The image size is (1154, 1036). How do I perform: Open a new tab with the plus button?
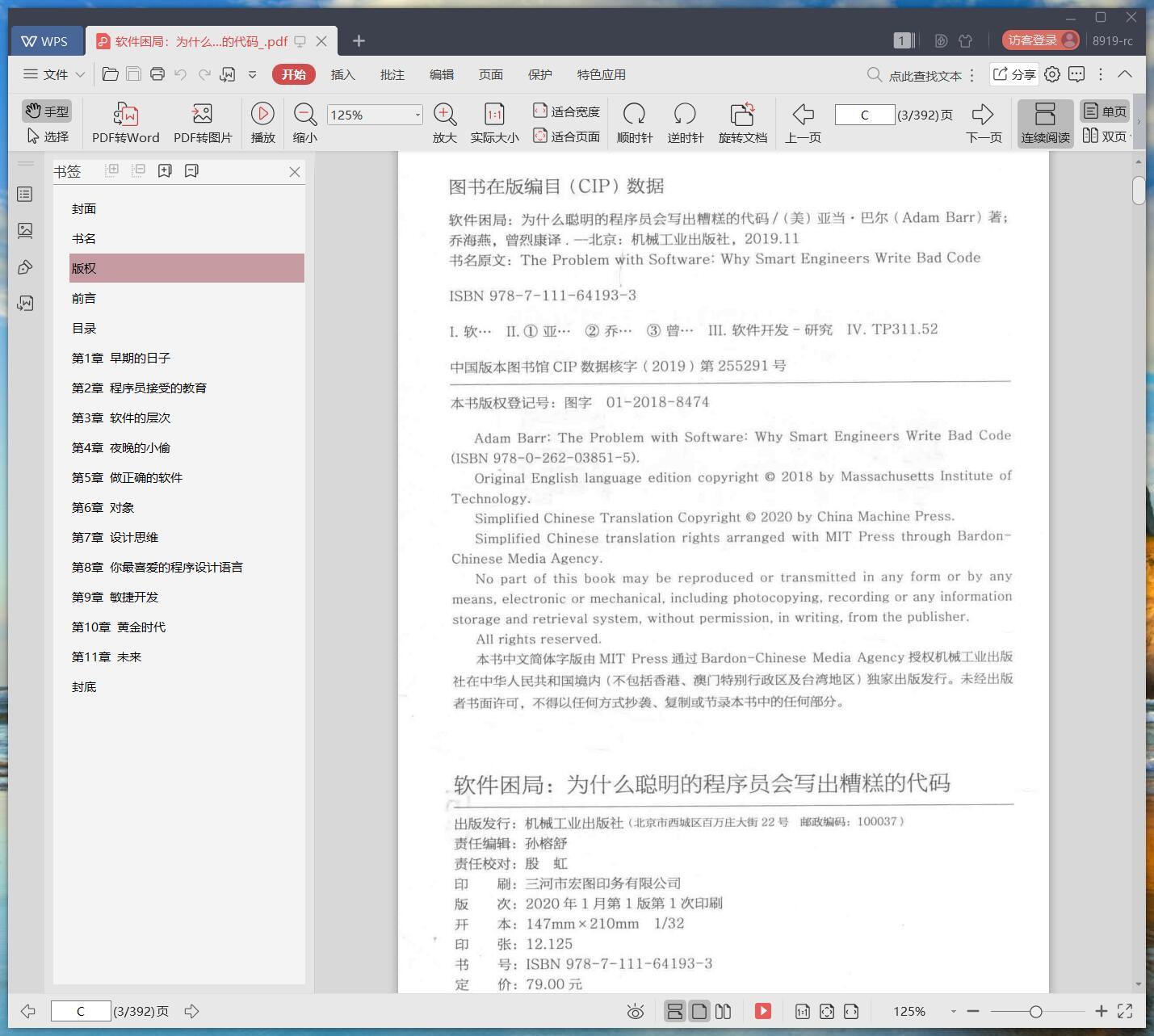(x=359, y=40)
